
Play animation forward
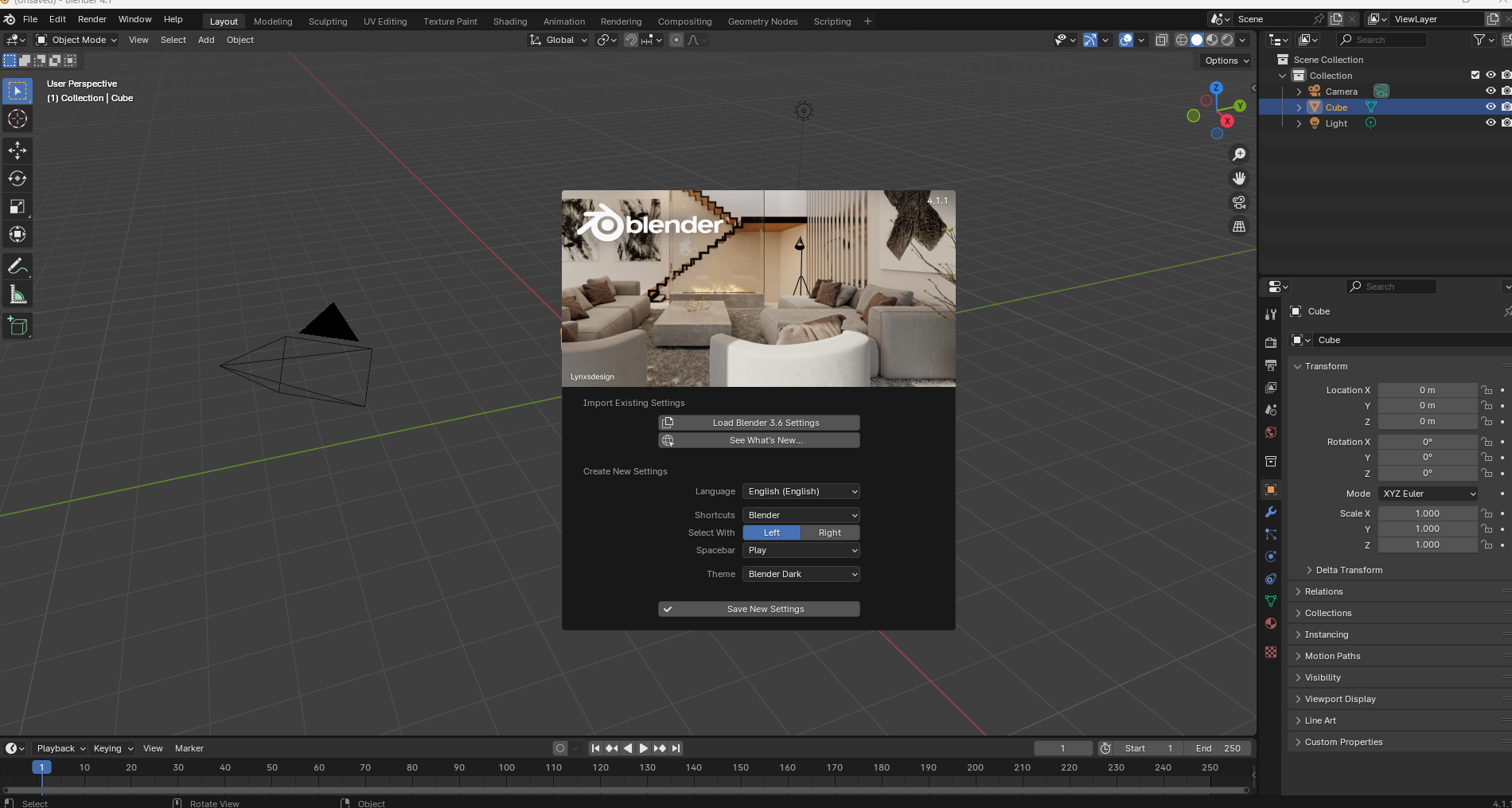[643, 748]
